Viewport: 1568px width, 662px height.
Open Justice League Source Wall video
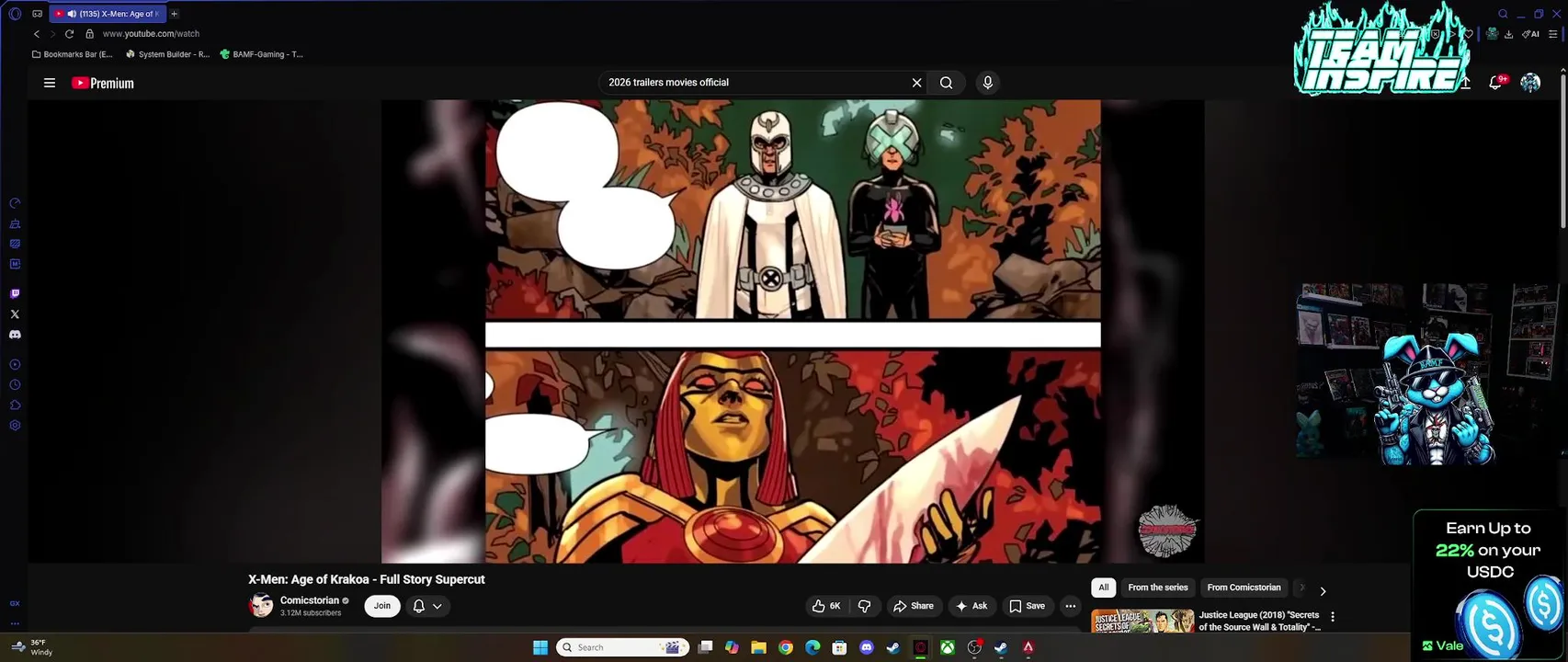[x=1259, y=621]
